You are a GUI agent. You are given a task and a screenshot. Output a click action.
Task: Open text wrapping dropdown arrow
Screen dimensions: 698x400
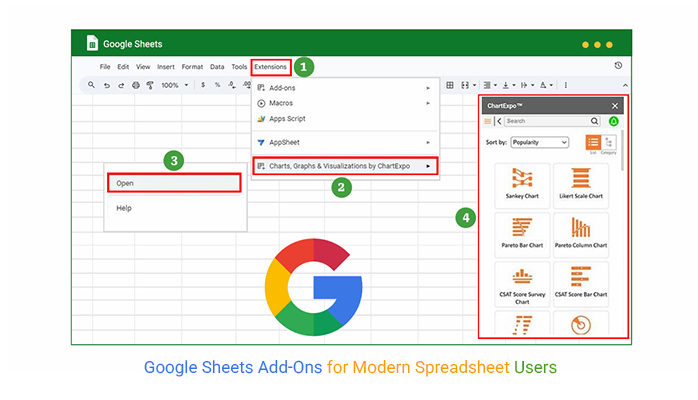tap(533, 85)
